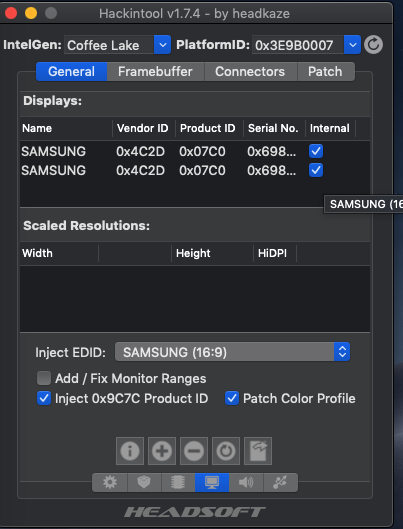Click the yellow minimize window button

tap(31, 13)
